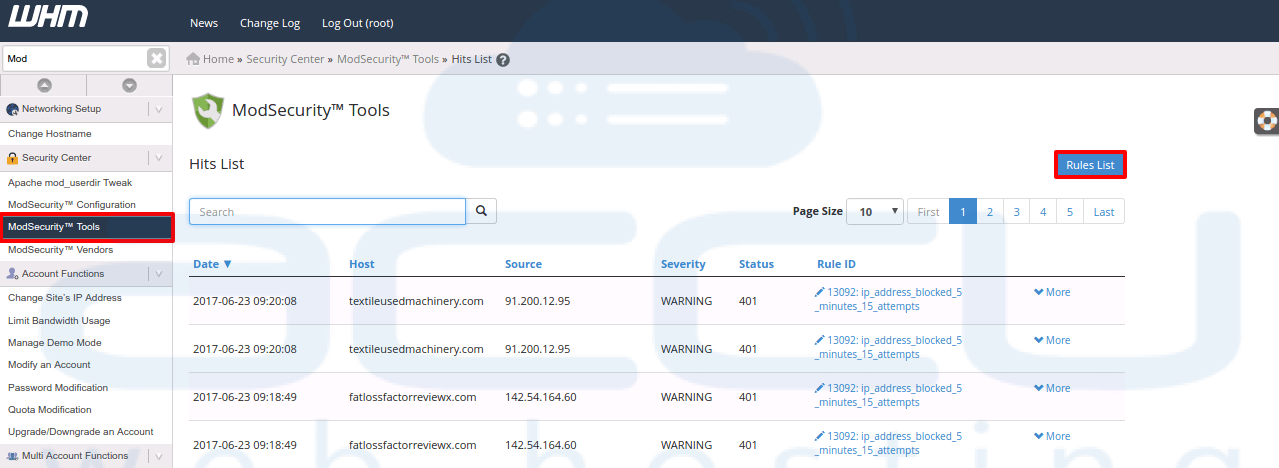Focus the hits Search input field
Viewport: 1279px width, 468px height.
pyautogui.click(x=328, y=211)
